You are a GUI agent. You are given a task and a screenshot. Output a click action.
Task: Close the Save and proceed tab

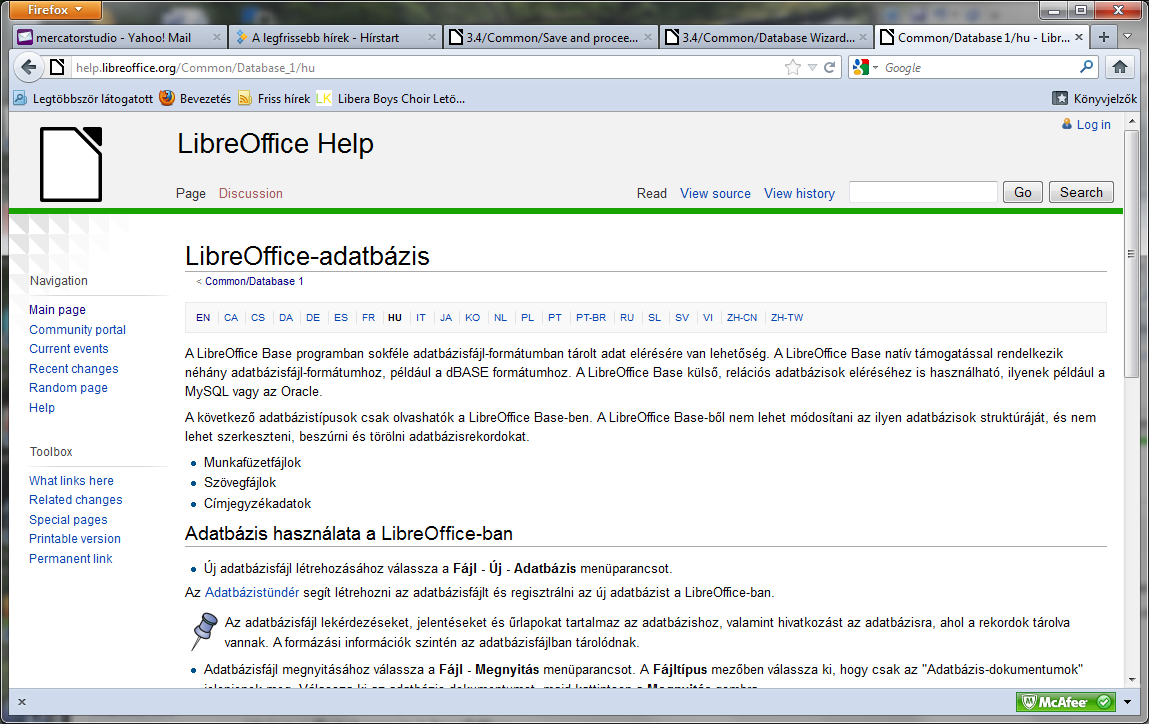point(648,37)
